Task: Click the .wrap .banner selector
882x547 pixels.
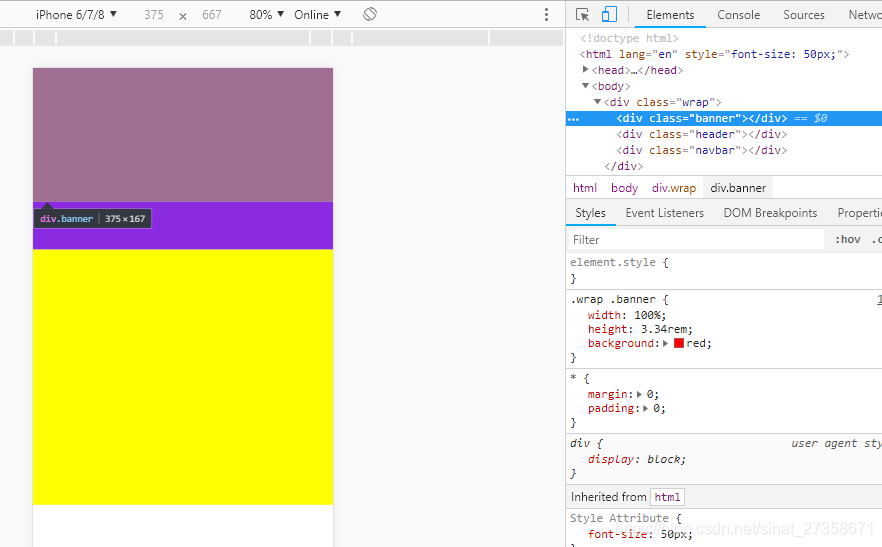Action: (613, 299)
